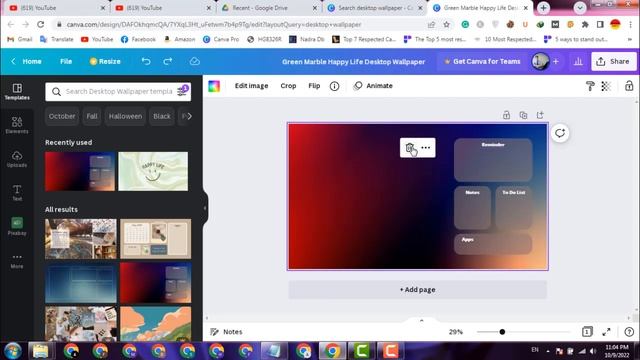Switch to Search desktop wallpaper browser tab
The width and height of the screenshot is (640, 360).
375,8
